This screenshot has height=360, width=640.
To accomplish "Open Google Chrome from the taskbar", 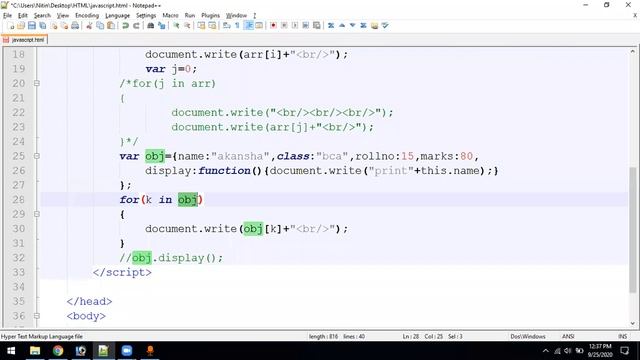I will tap(58, 351).
